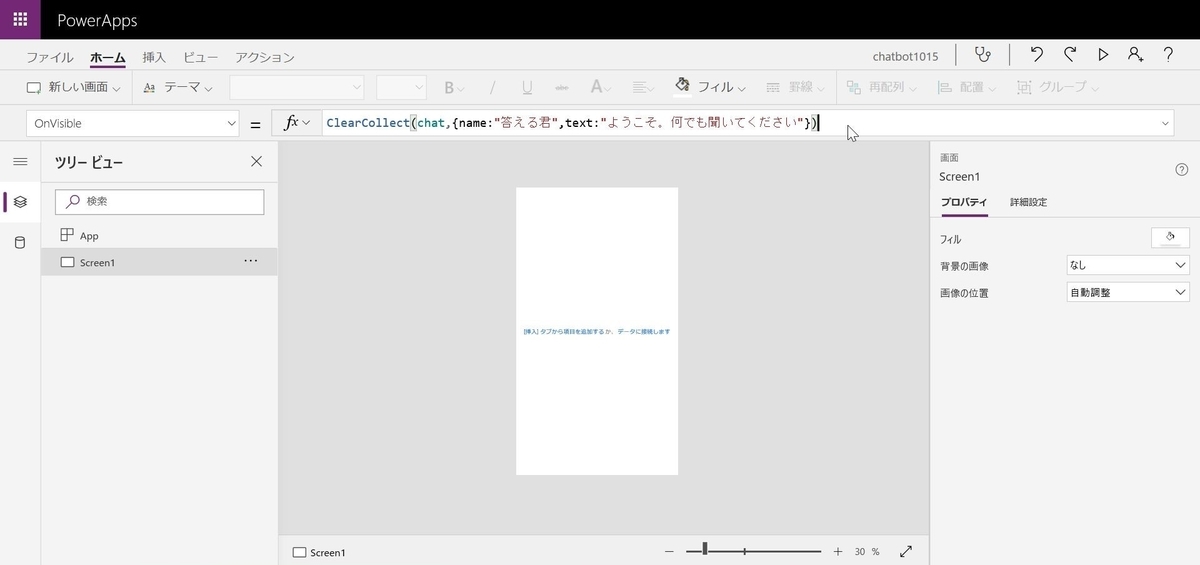Click the tree view search box

pos(159,201)
